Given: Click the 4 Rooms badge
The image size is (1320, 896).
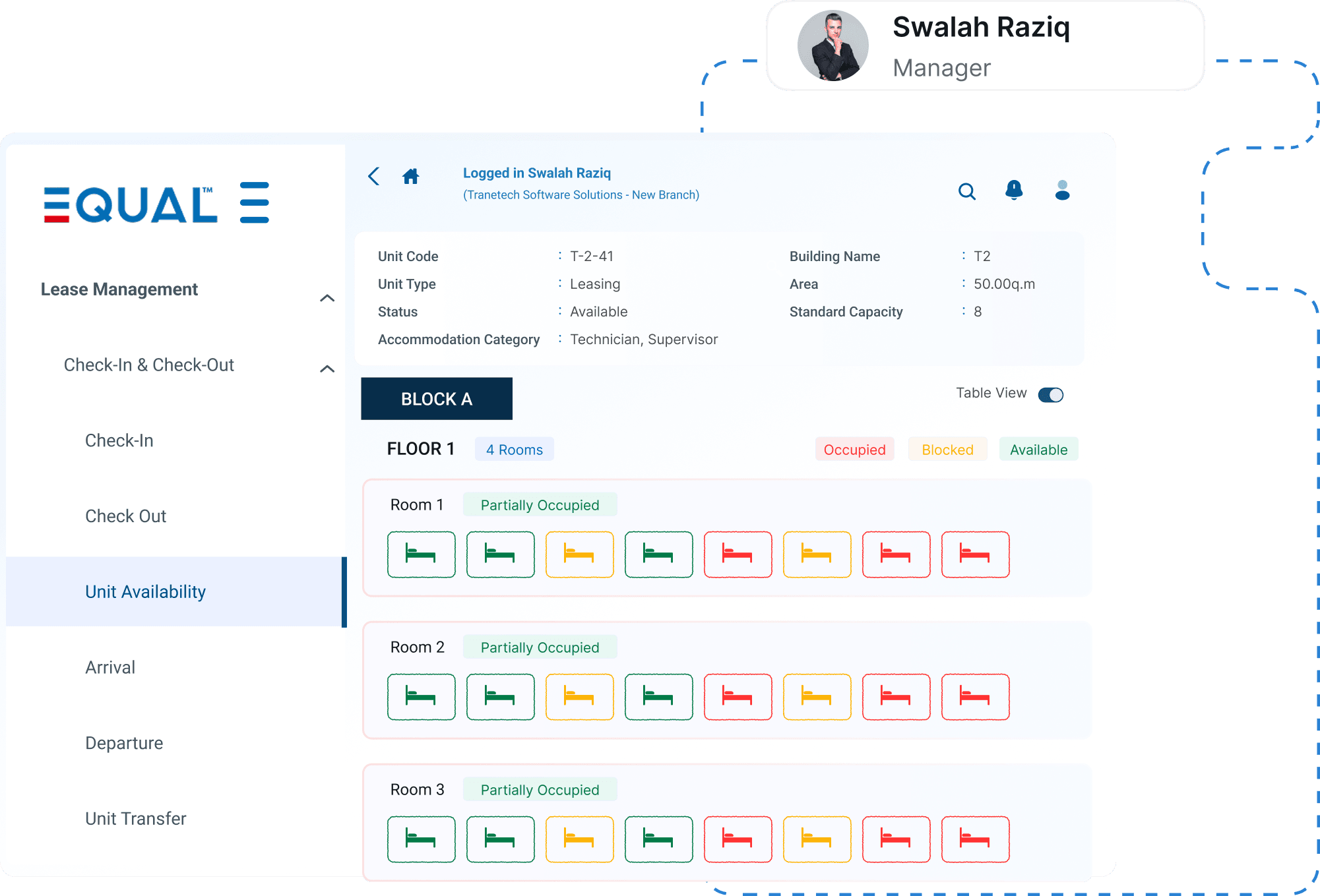Looking at the screenshot, I should tap(514, 450).
